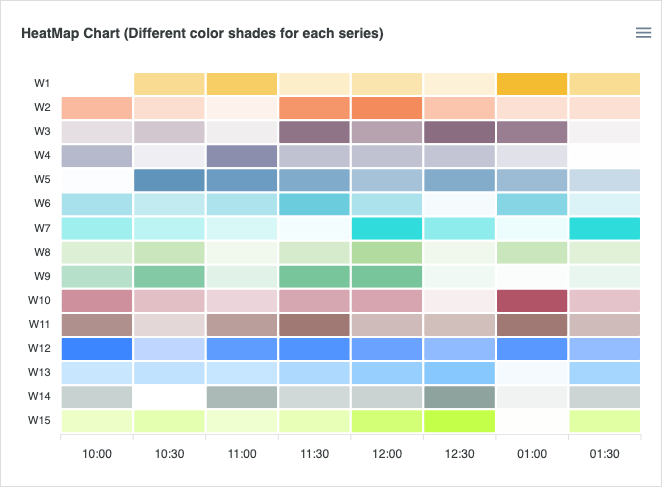The width and height of the screenshot is (662, 487).
Task: Click the W11 cell at 11:30
Action: tap(314, 325)
